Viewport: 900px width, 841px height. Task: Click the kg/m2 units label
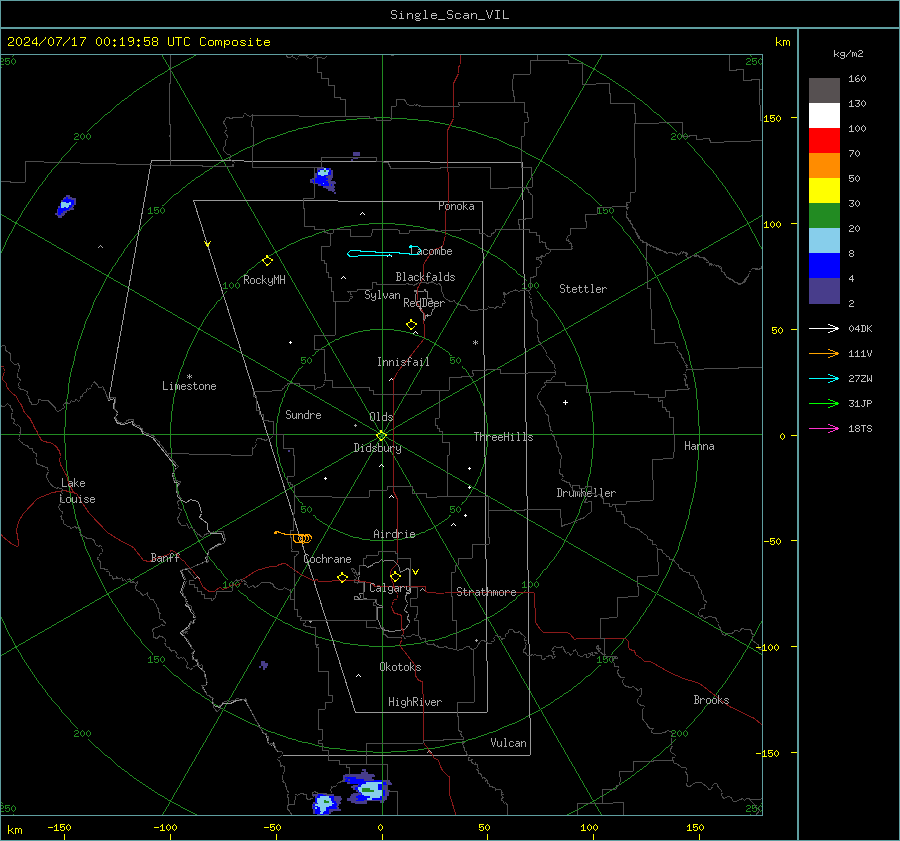click(848, 54)
